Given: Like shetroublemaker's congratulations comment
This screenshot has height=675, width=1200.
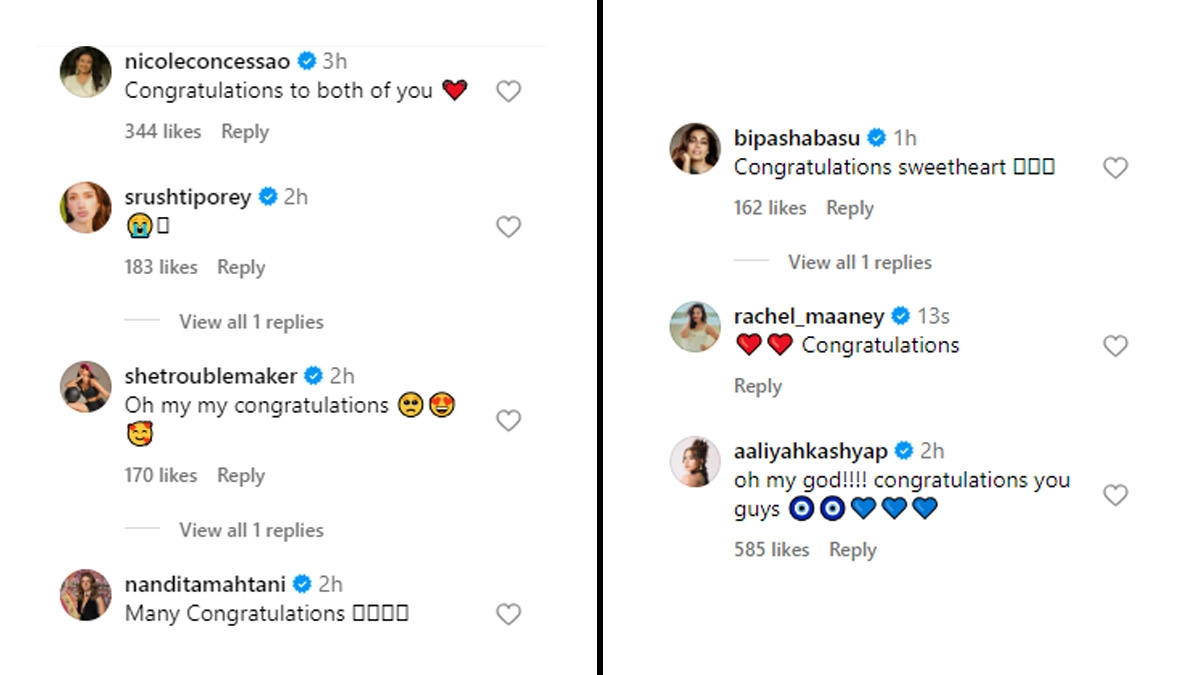Looking at the screenshot, I should (x=509, y=421).
